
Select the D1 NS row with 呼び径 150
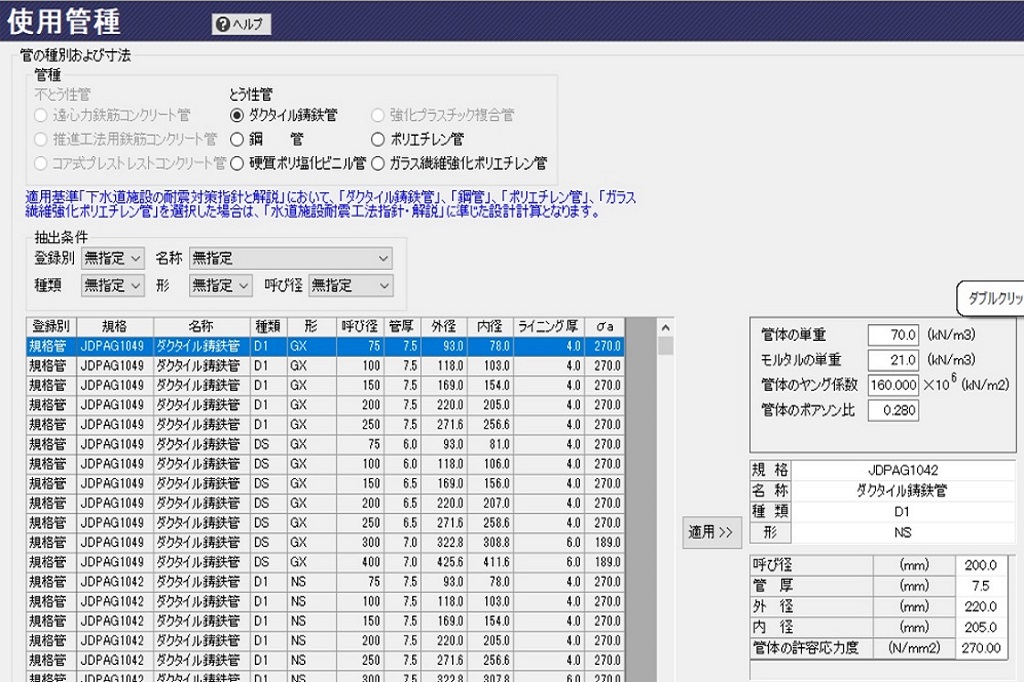[325, 621]
